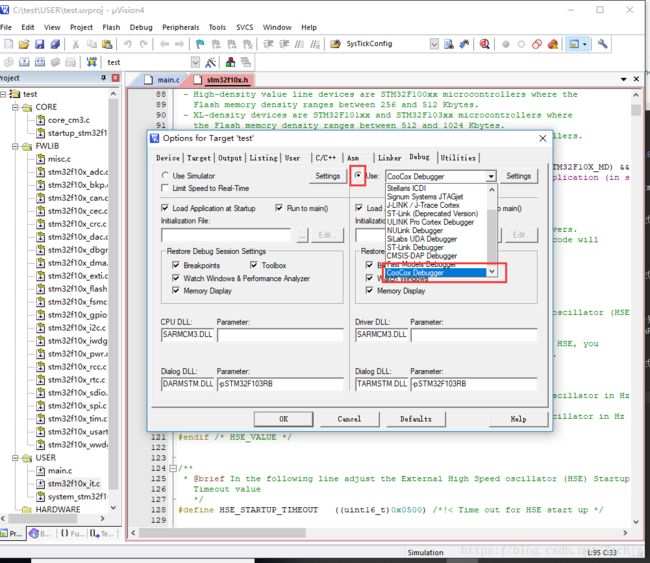Viewport: 650px width, 563px height.
Task: Toggle Limit Speed to Real-Time checkbox
Action: click(165, 188)
